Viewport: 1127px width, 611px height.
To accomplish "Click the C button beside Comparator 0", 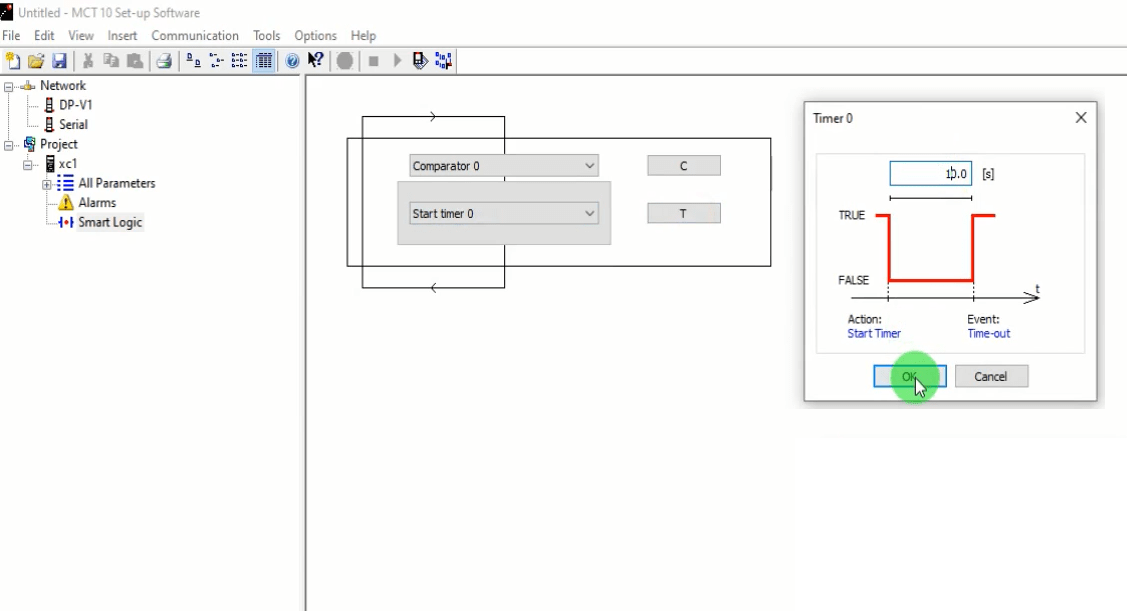I will click(x=683, y=166).
